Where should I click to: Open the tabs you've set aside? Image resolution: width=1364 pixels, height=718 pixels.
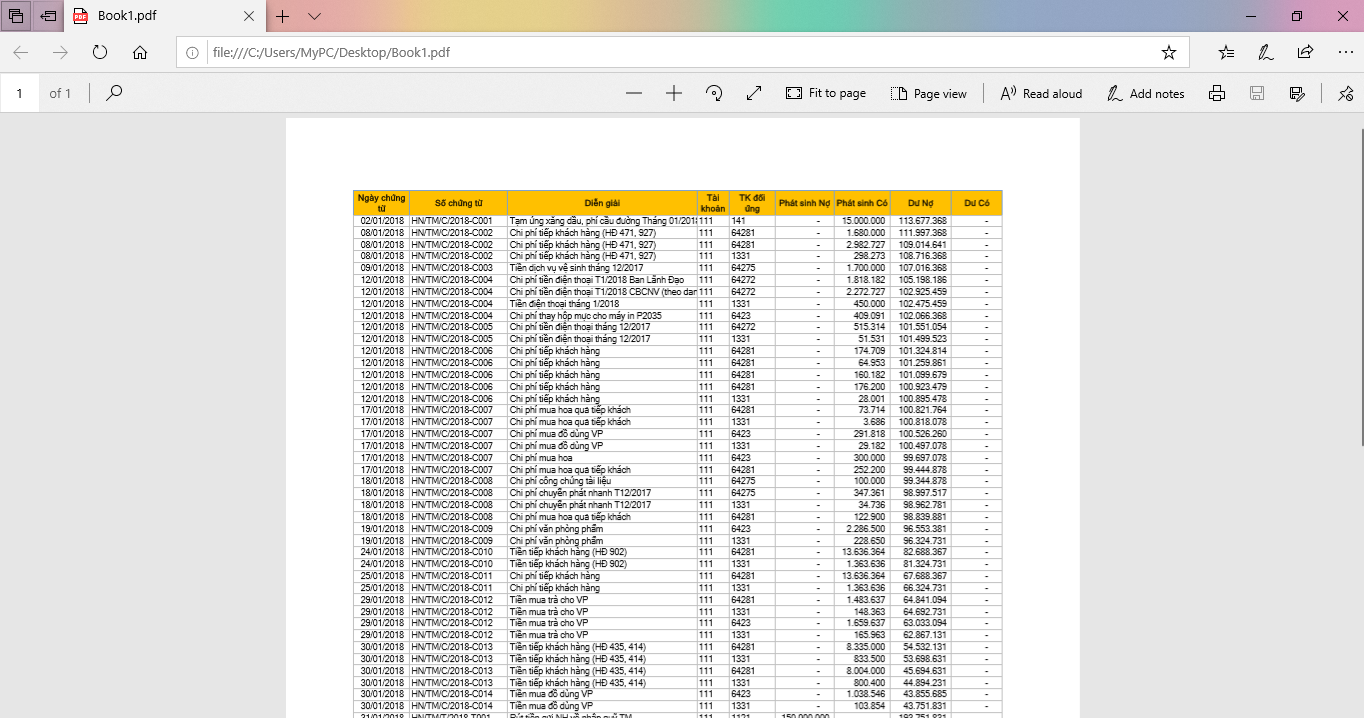tap(16, 16)
